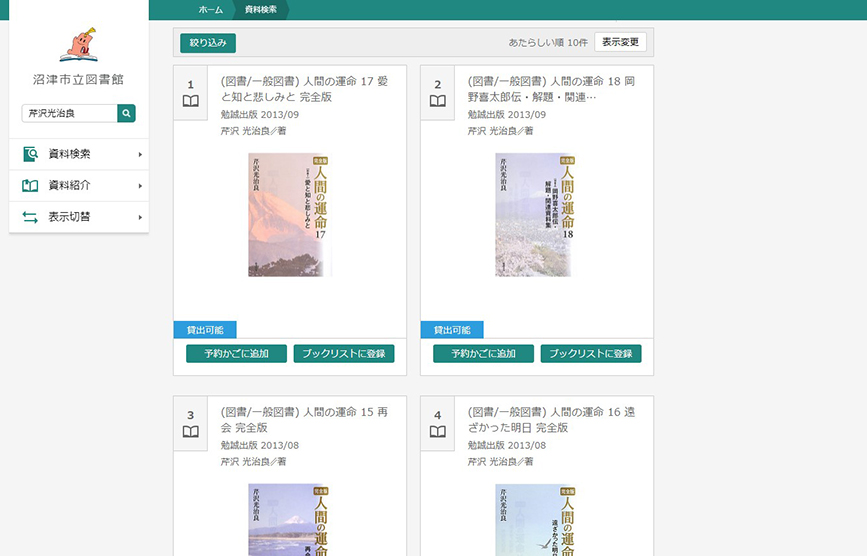Click the 資料検索 sidebar icon
867x556 pixels.
(x=30, y=154)
